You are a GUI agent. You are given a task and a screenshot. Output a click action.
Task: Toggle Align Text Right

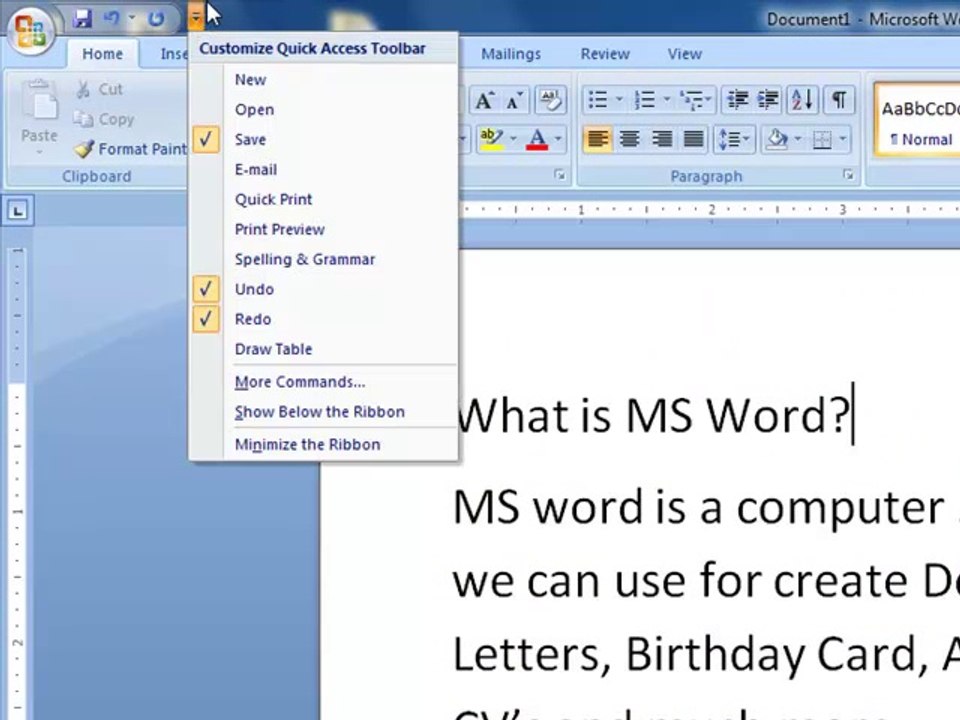[662, 140]
